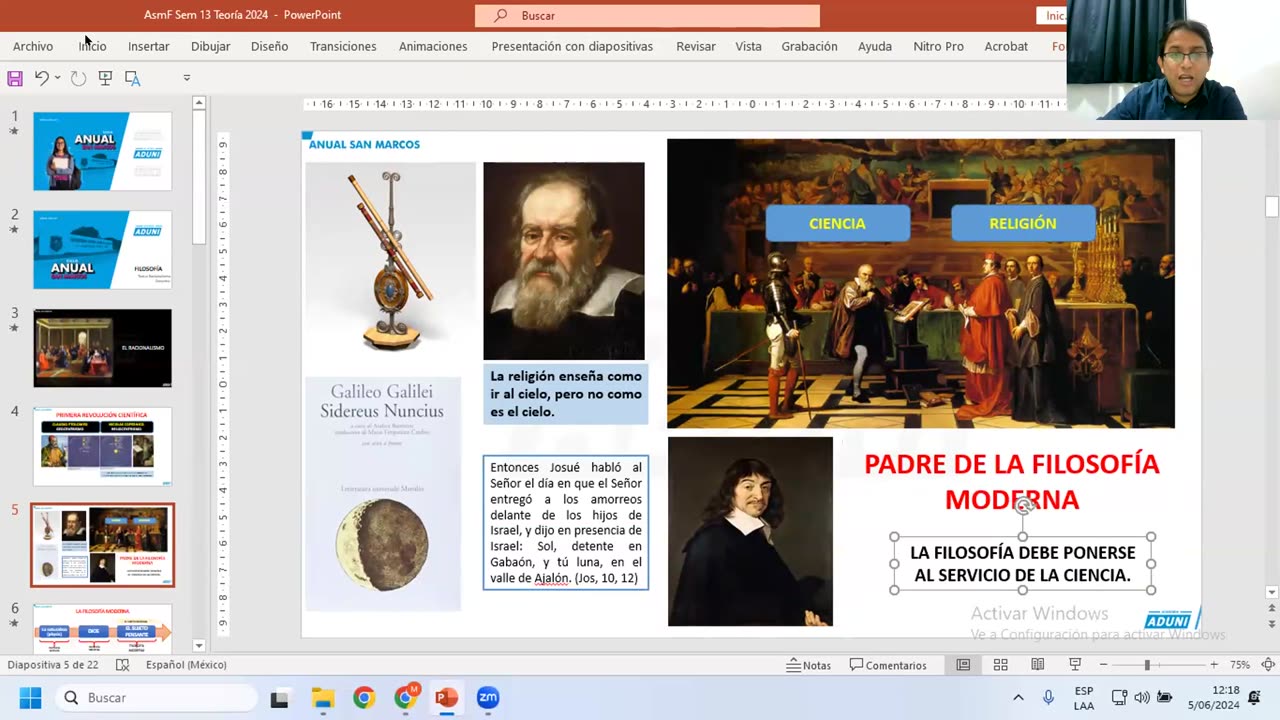This screenshot has height=720, width=1280.
Task: Open the Dibujar tab
Action: [210, 46]
